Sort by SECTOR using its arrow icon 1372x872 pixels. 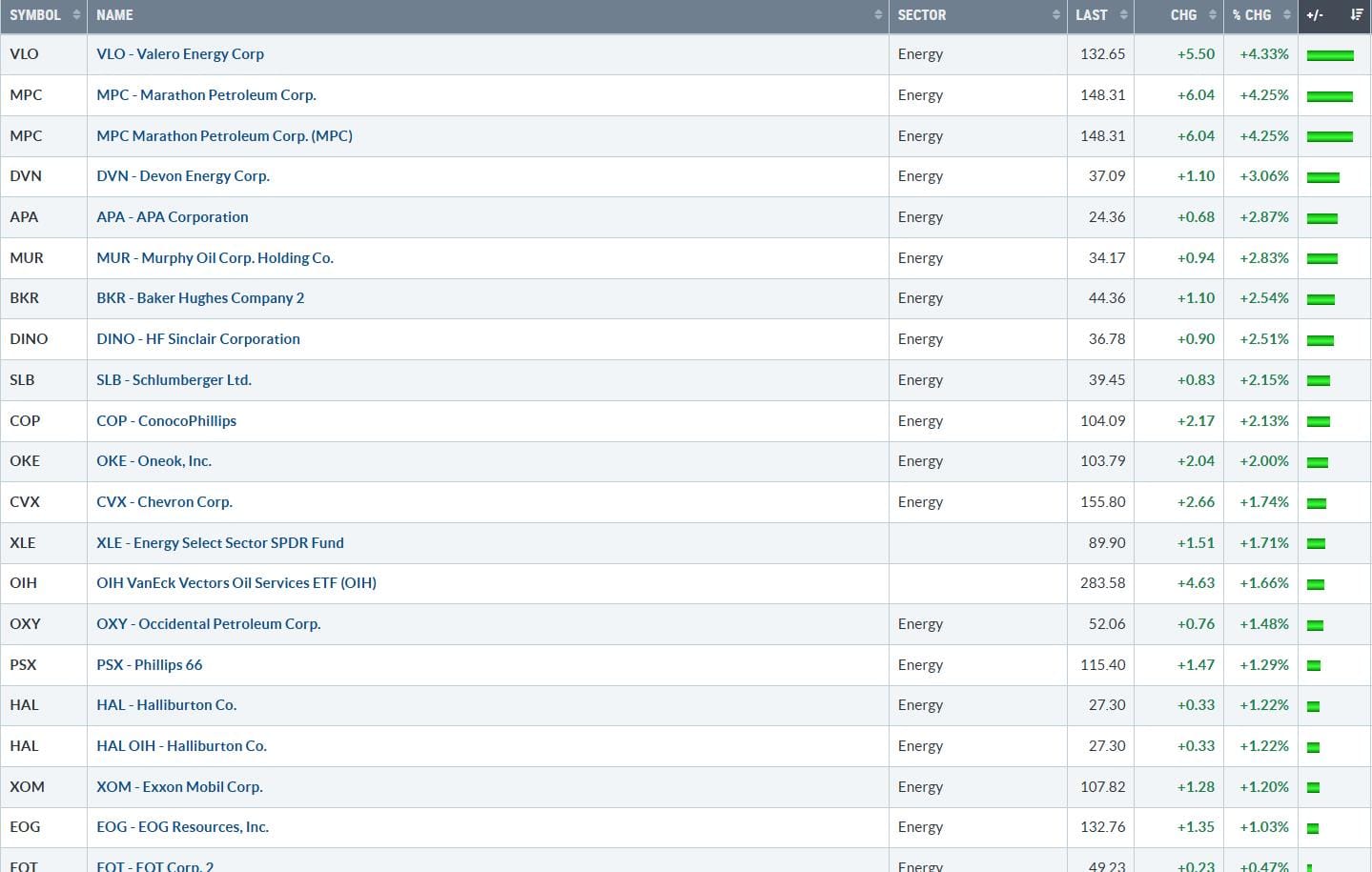click(x=1055, y=15)
